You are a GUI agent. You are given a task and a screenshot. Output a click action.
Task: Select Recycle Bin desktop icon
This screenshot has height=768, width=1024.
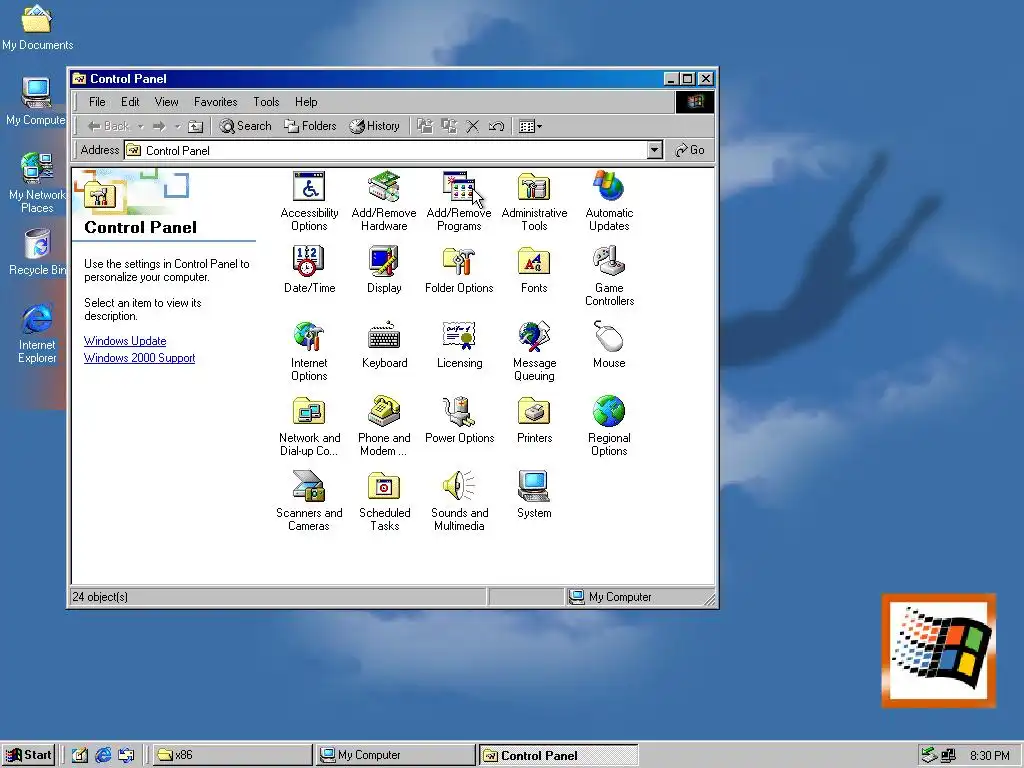click(x=37, y=252)
